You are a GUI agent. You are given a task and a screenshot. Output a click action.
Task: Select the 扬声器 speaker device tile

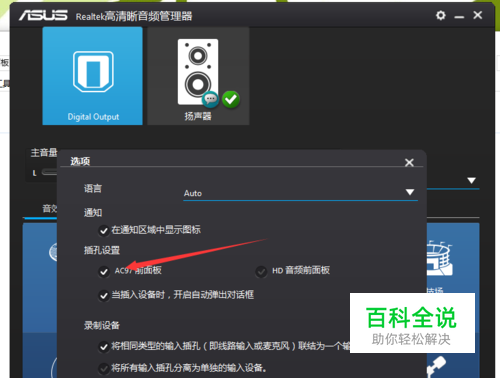click(198, 76)
